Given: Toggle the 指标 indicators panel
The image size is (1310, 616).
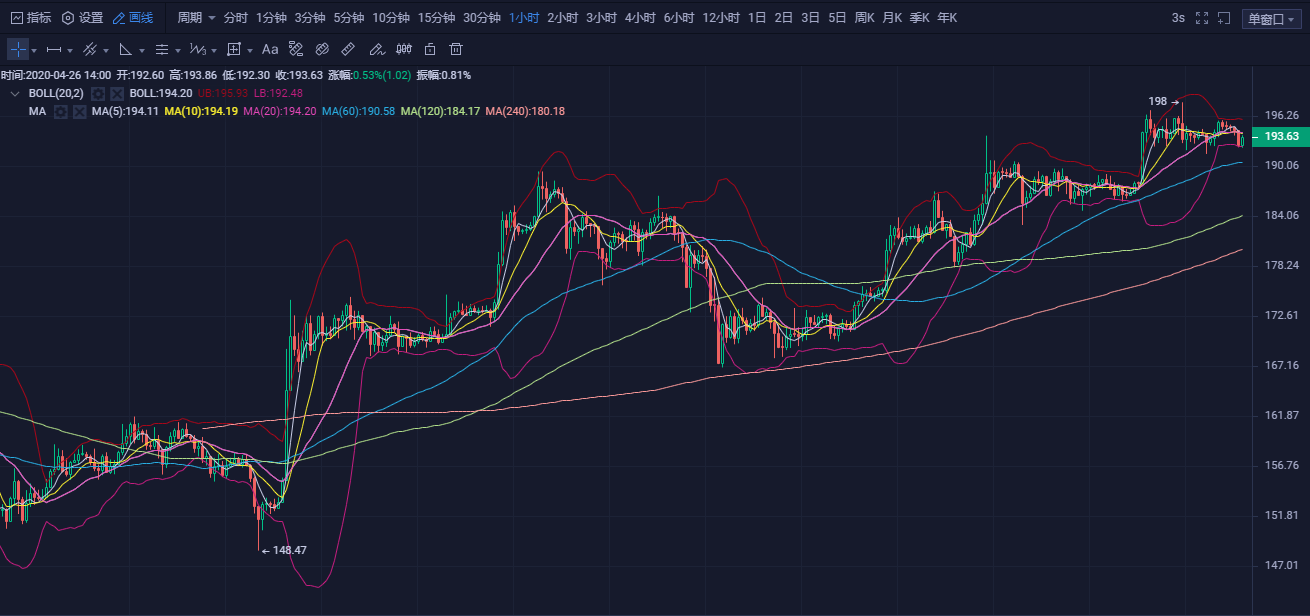Looking at the screenshot, I should [x=31, y=18].
